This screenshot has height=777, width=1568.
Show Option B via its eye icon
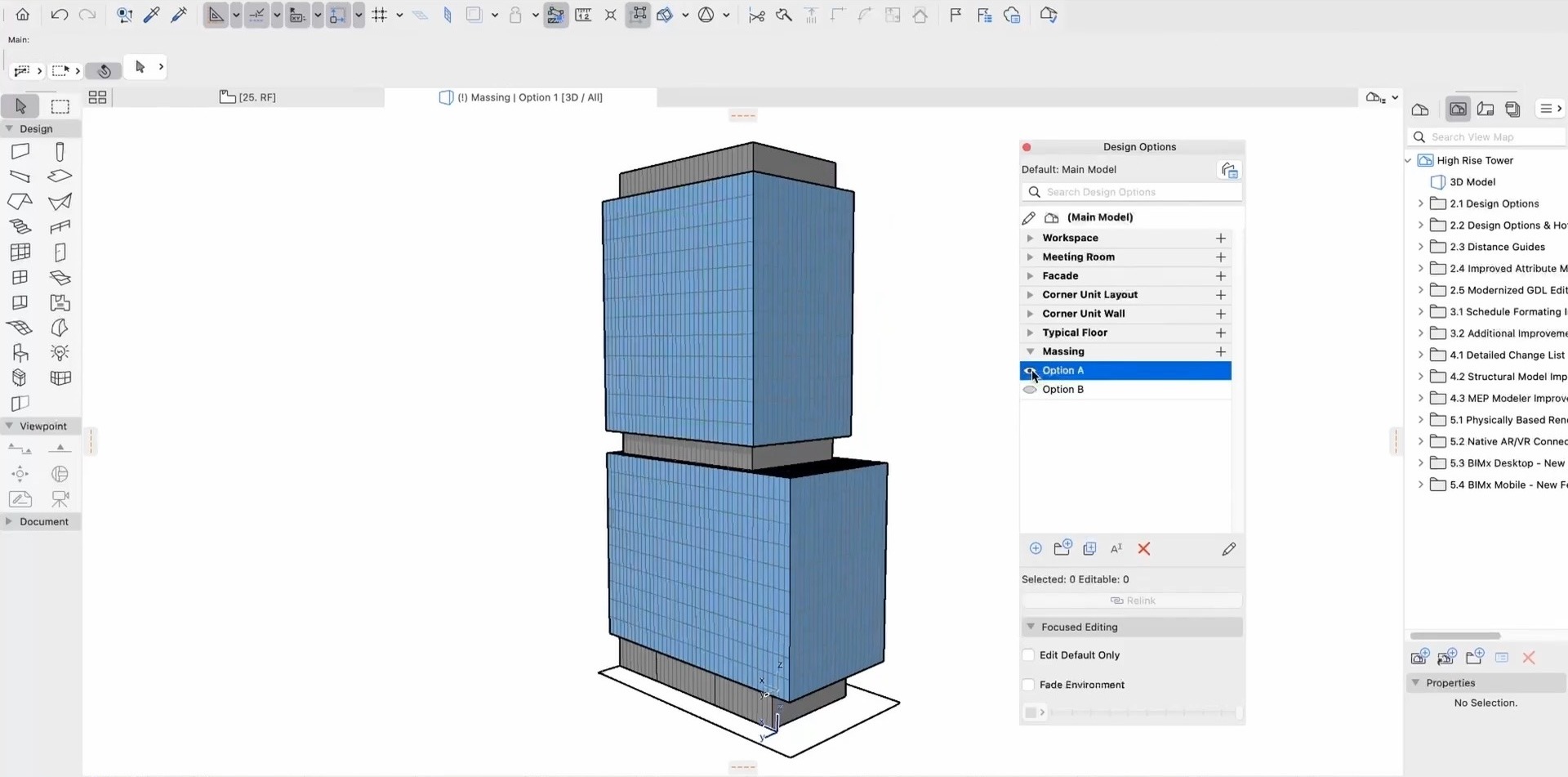[x=1030, y=390]
